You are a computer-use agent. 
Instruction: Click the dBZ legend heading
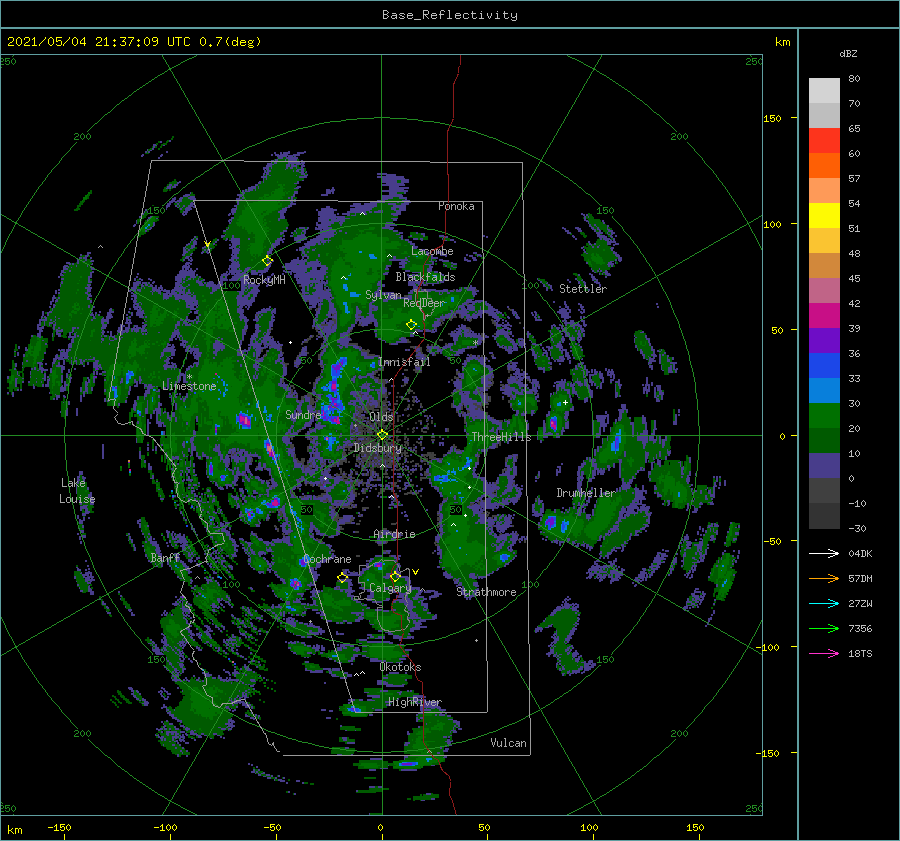pos(848,53)
